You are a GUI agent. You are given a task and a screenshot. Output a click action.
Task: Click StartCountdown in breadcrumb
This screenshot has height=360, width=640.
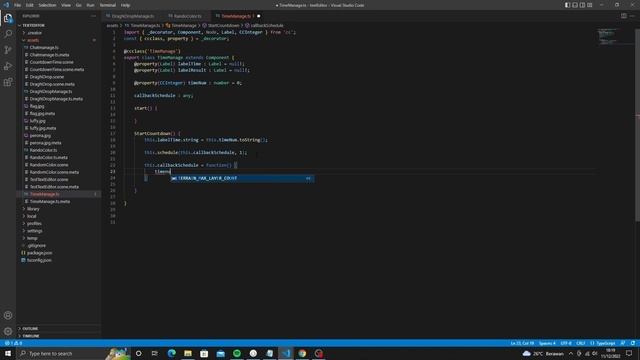pos(223,25)
